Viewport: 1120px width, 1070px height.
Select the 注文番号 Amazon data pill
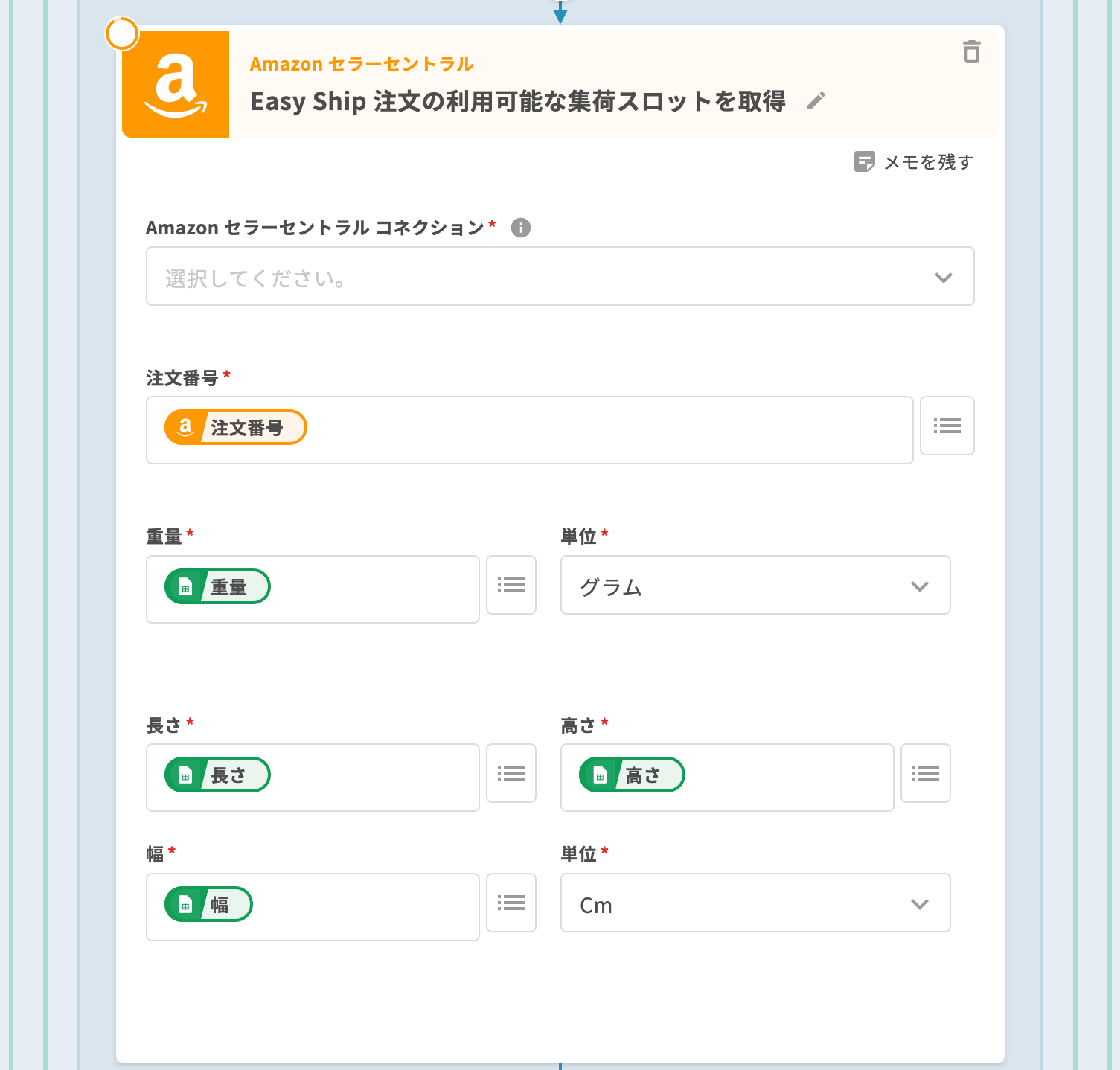[x=235, y=428]
